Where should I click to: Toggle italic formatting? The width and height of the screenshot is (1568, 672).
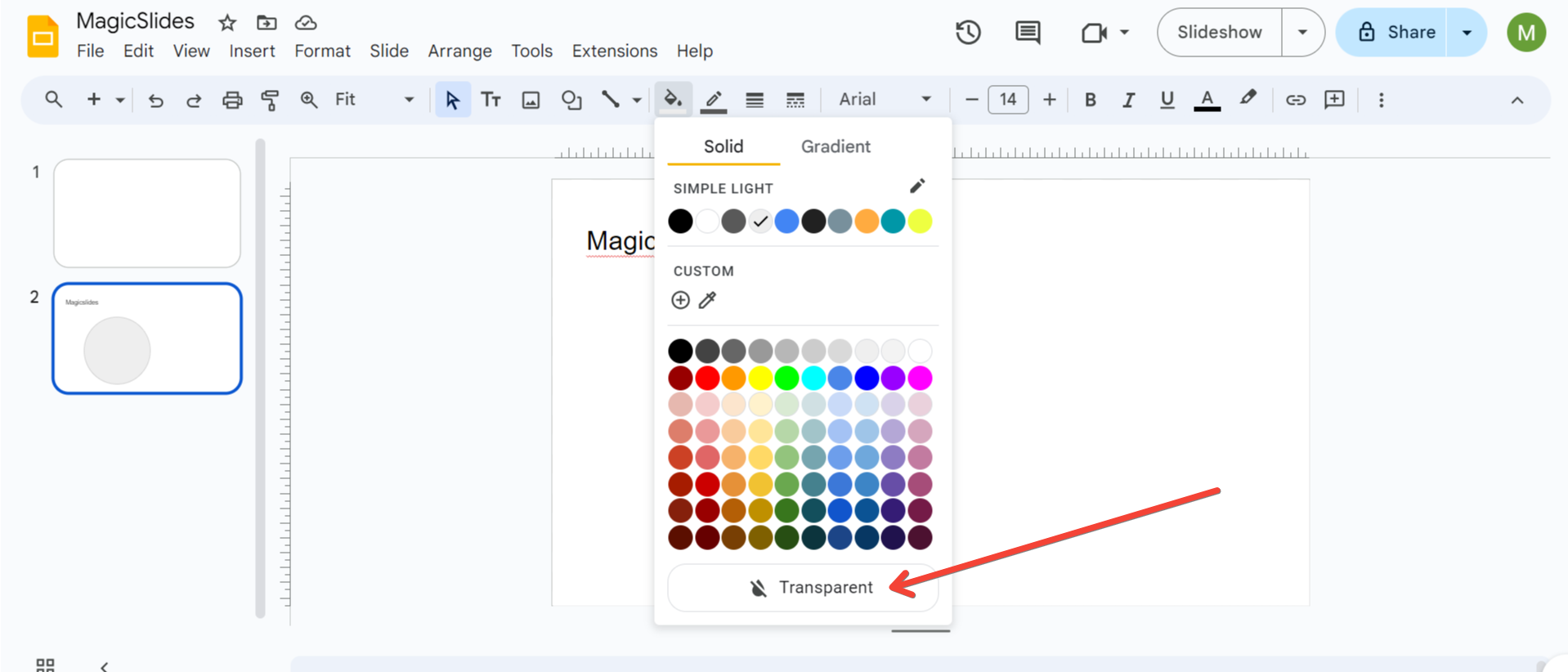click(x=1128, y=100)
